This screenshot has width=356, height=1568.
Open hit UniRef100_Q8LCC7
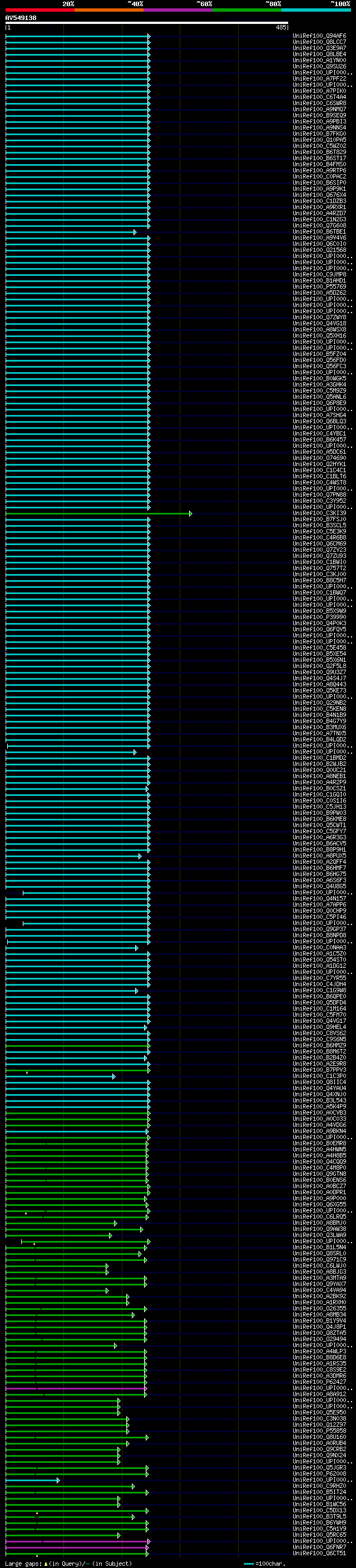[x=319, y=42]
